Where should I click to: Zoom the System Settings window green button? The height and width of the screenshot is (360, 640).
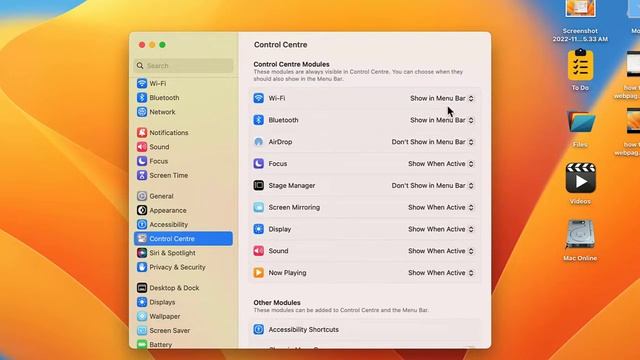[162, 45]
